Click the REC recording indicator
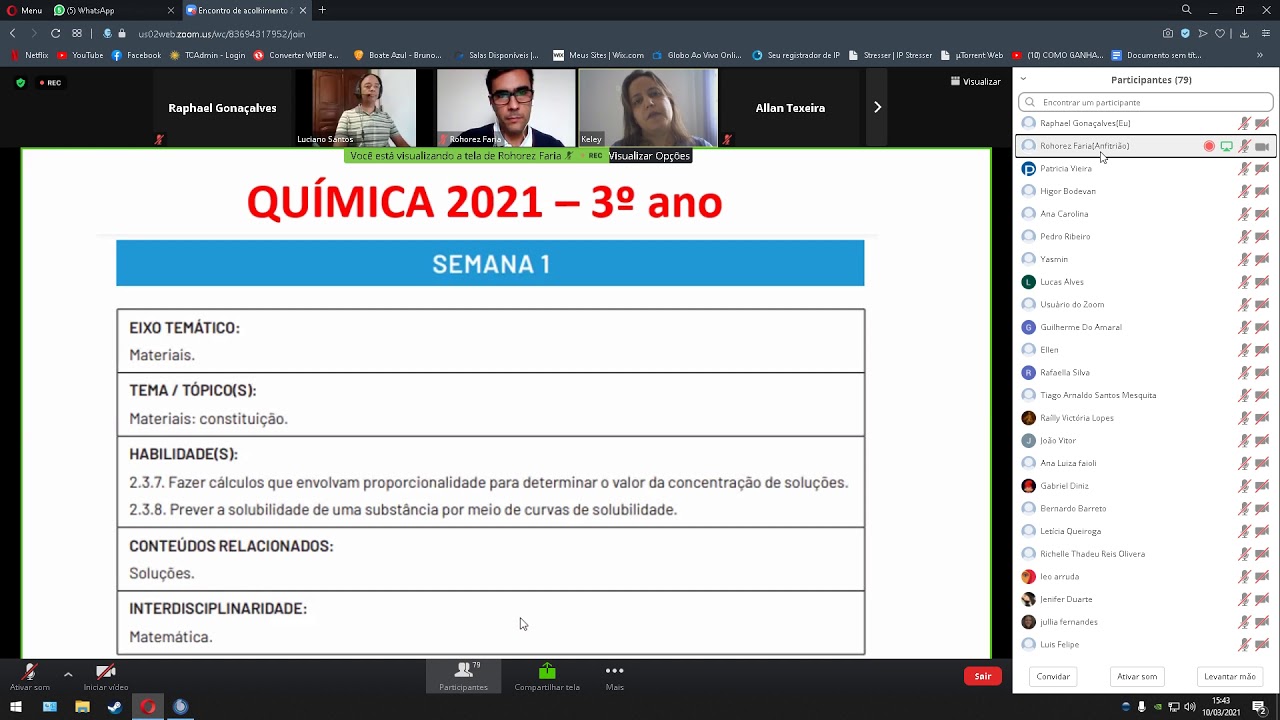The image size is (1280, 720). point(50,83)
